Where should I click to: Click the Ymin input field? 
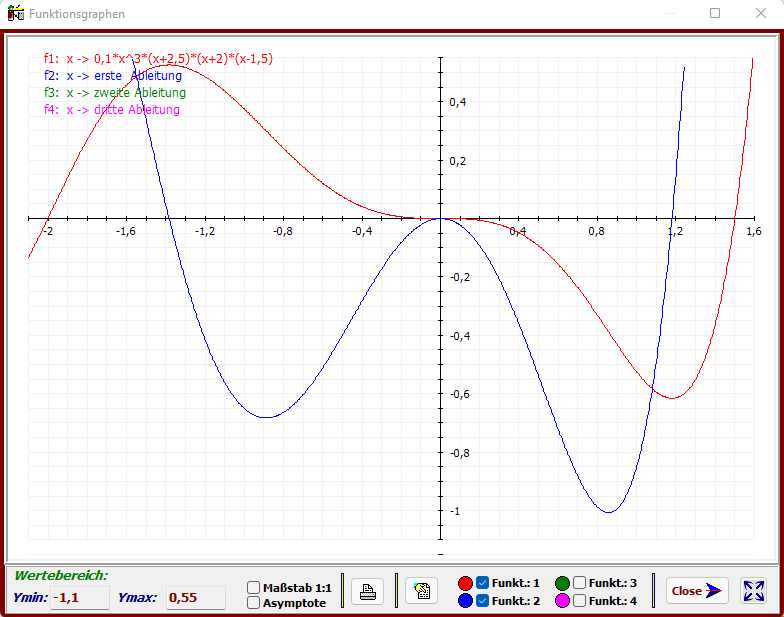79,598
